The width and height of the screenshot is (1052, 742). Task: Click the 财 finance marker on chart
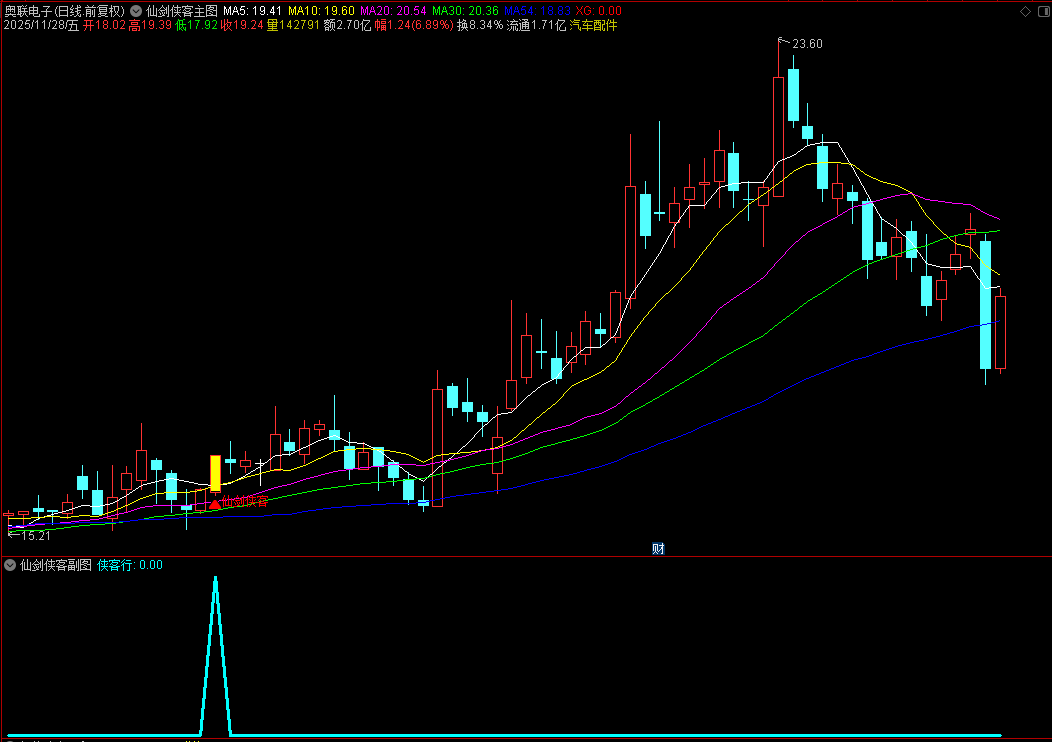[x=658, y=549]
